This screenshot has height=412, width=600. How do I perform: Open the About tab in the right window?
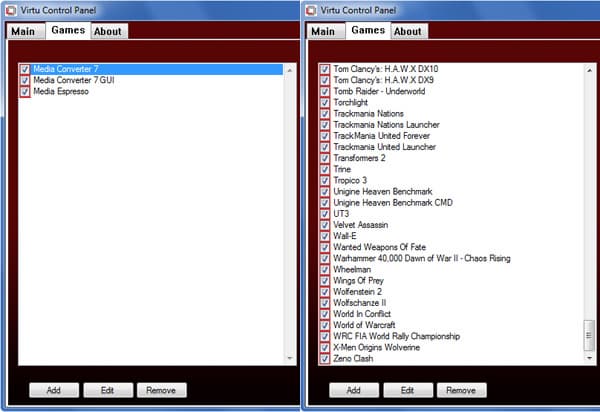408,31
